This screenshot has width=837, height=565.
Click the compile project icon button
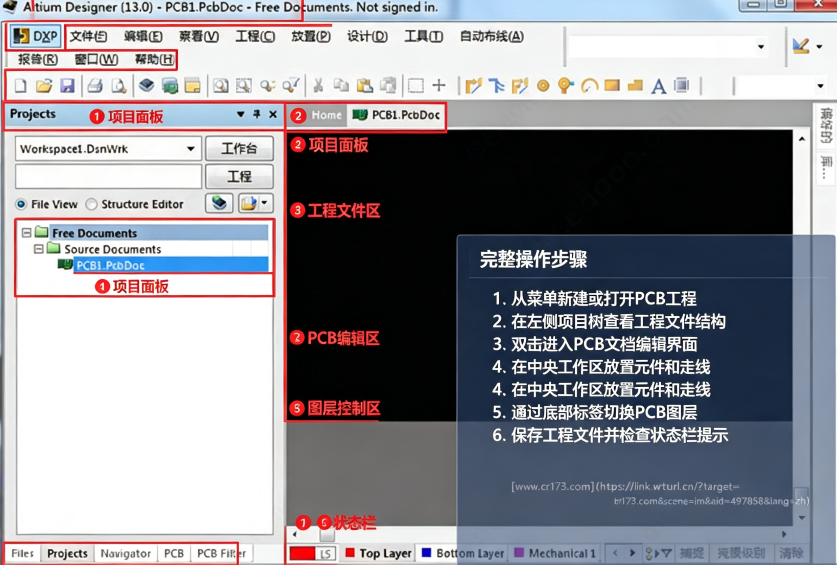(x=219, y=203)
